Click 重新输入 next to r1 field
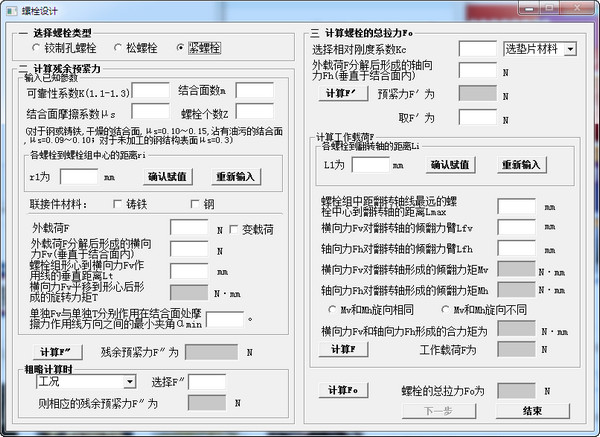The height and width of the screenshot is (437, 600). click(236, 177)
